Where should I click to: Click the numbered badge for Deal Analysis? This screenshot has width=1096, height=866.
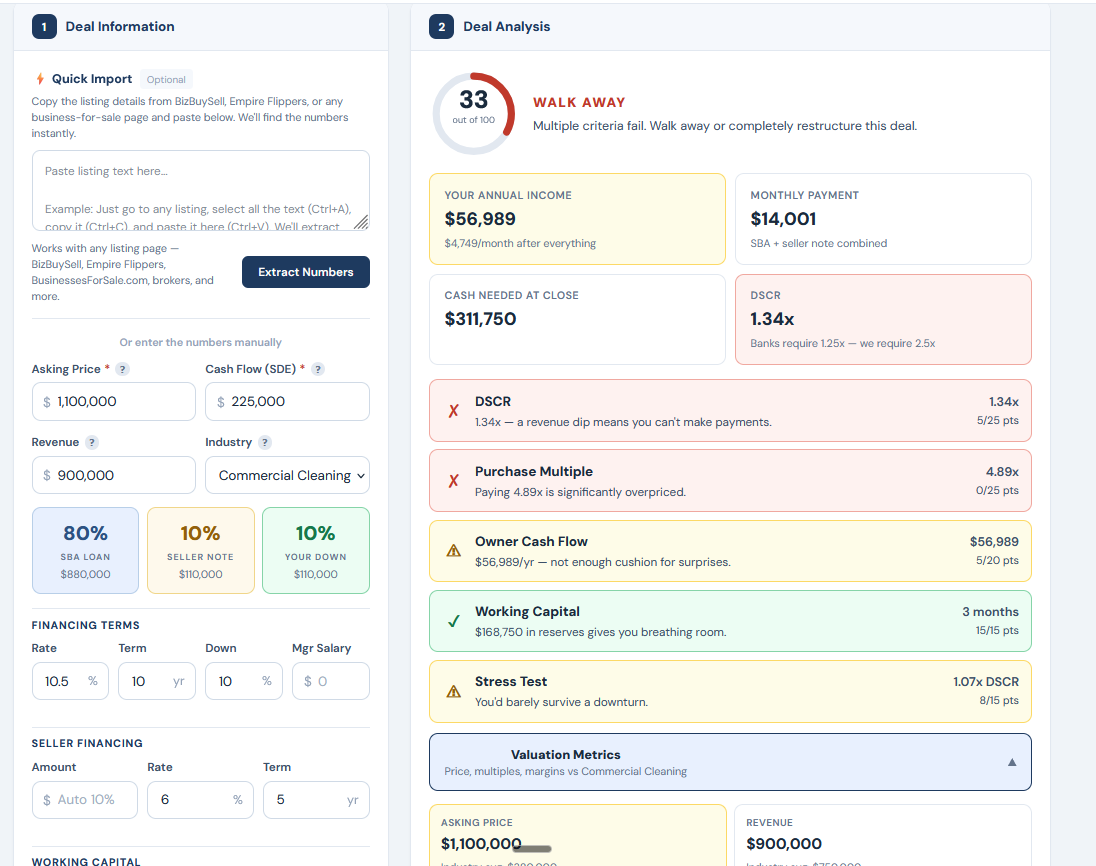[441, 26]
